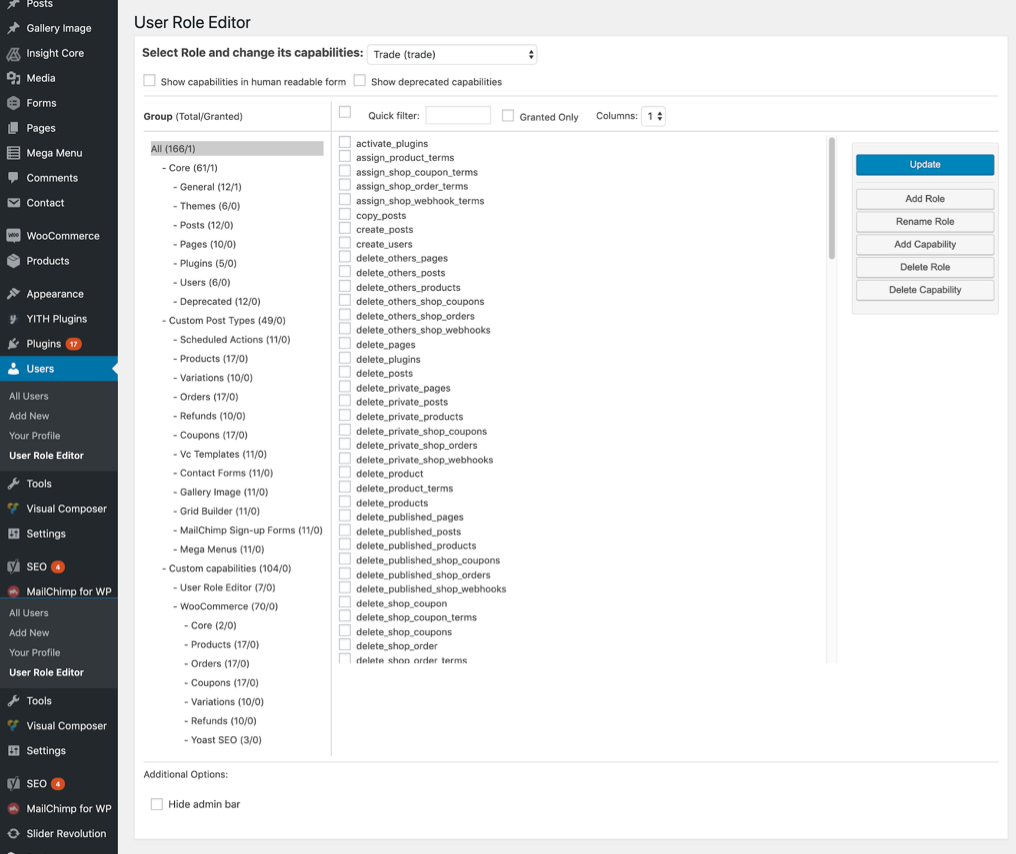1016x854 pixels.
Task: Click the Products box icon
Action: pos(13,260)
